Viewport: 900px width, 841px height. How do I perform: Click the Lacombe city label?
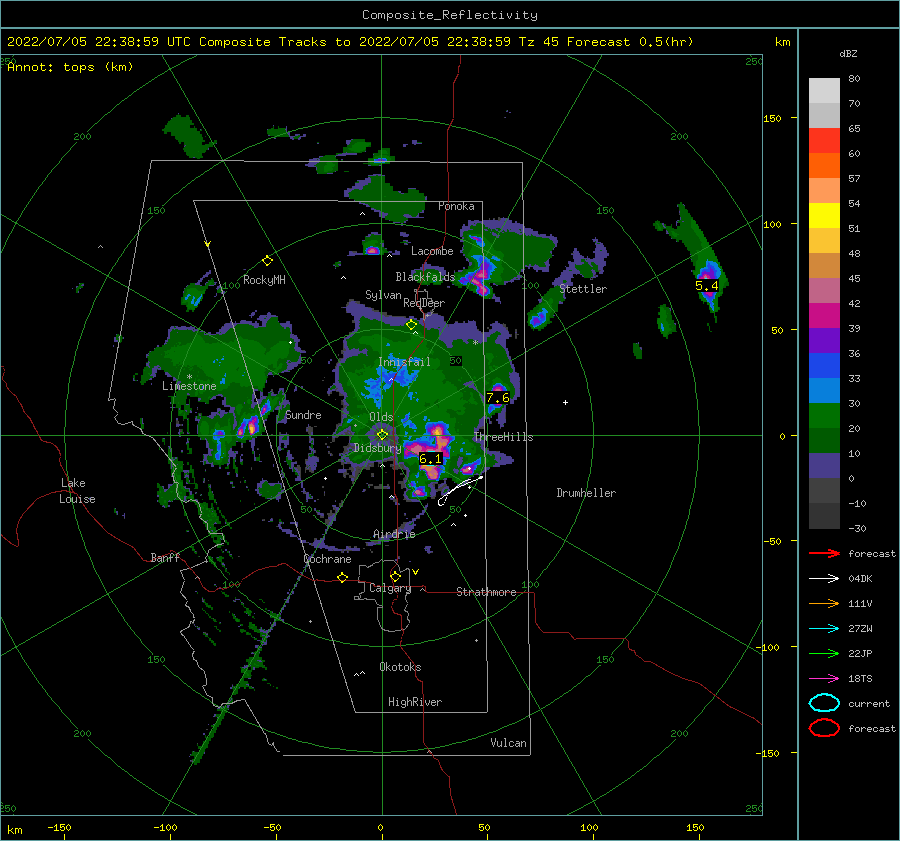[x=432, y=251]
